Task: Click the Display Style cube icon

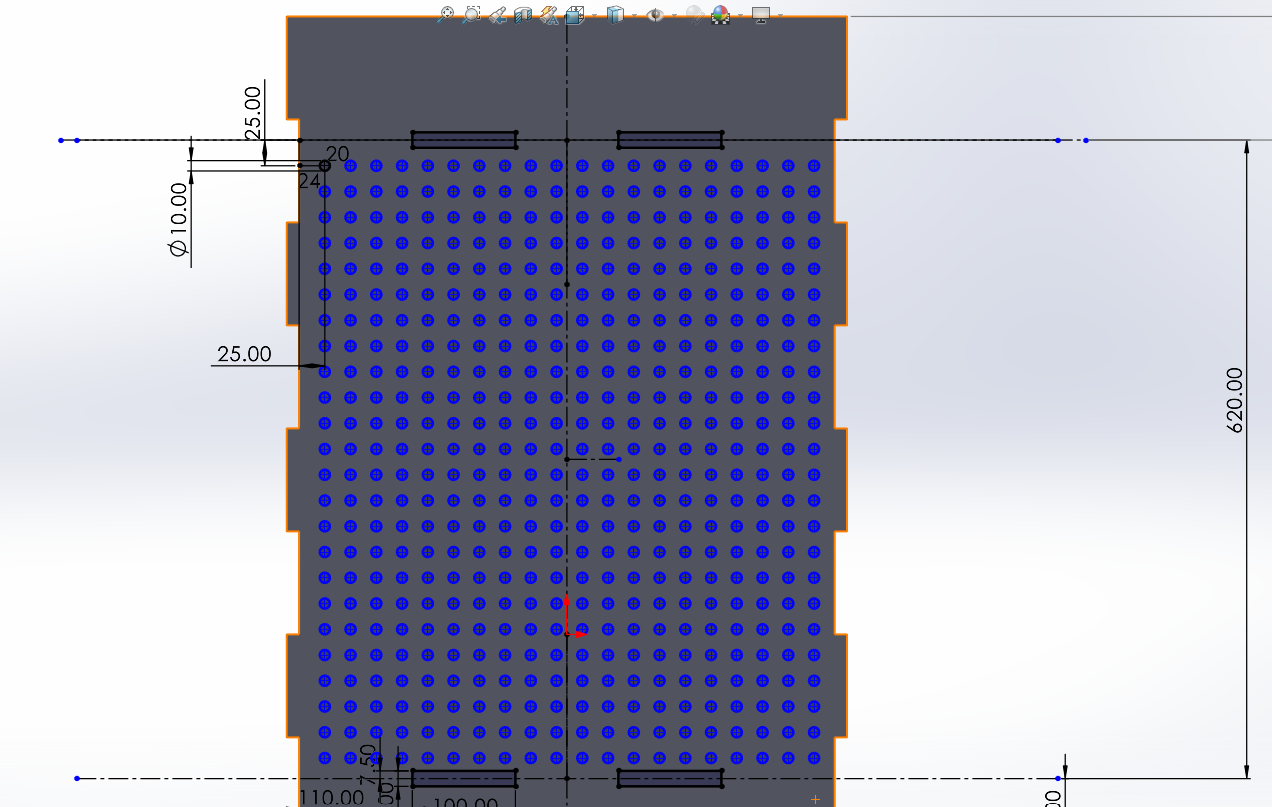Action: point(615,15)
